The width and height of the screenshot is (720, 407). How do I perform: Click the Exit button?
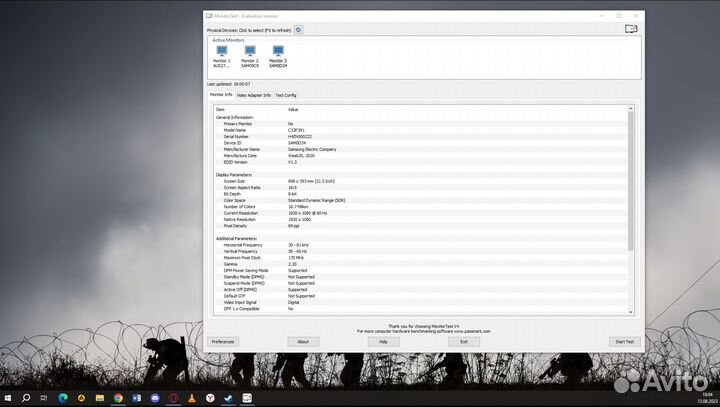click(464, 342)
